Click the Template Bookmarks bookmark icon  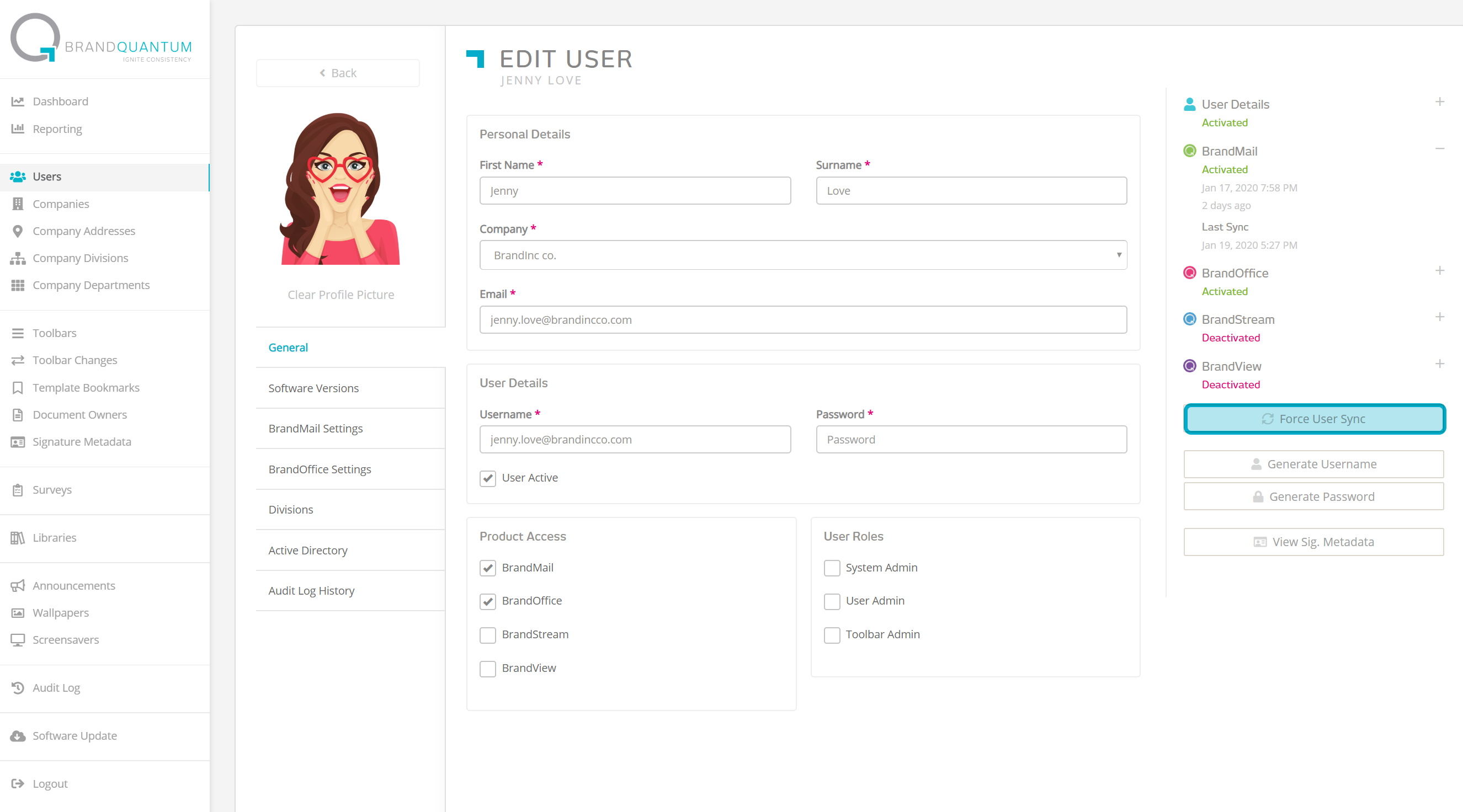[18, 388]
